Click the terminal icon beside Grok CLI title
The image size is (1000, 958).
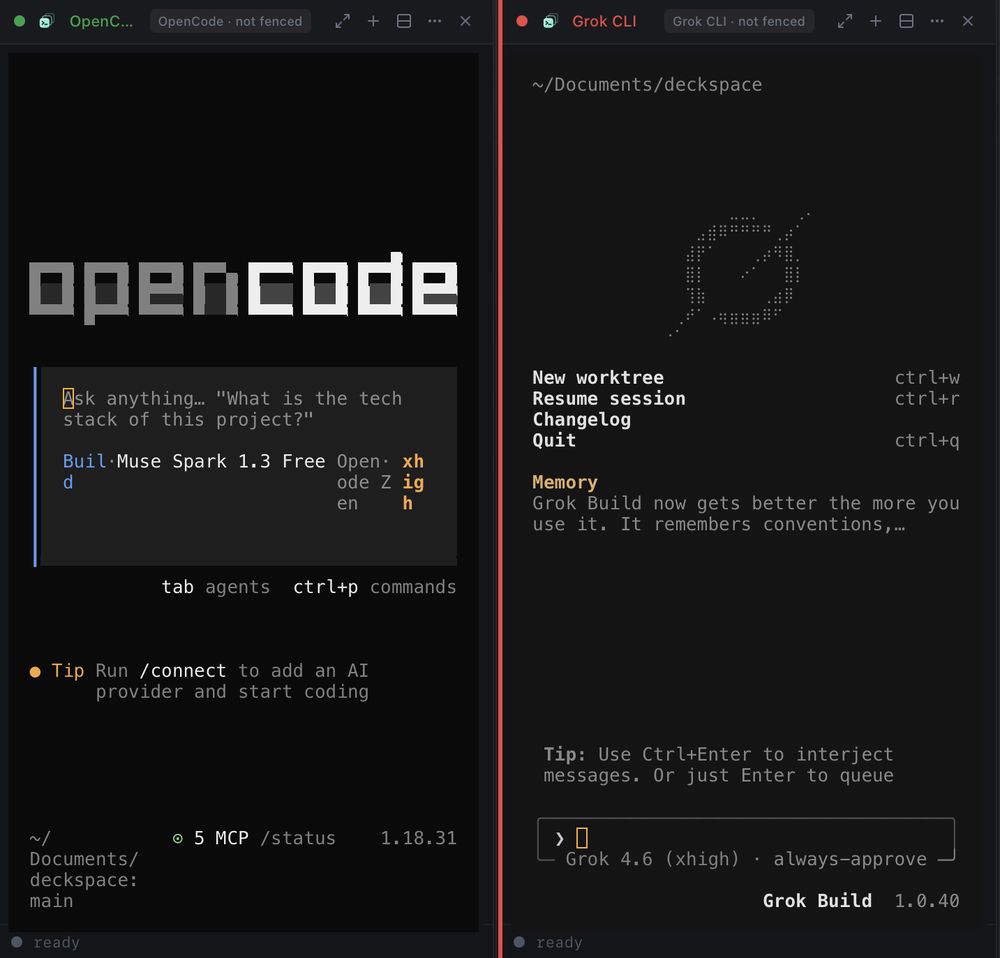point(550,21)
